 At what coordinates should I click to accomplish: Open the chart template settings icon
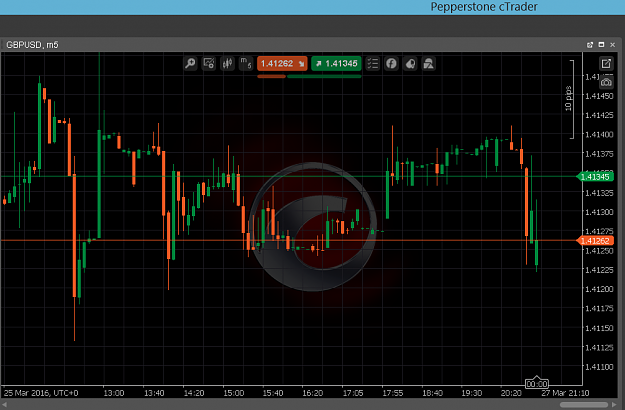209,63
